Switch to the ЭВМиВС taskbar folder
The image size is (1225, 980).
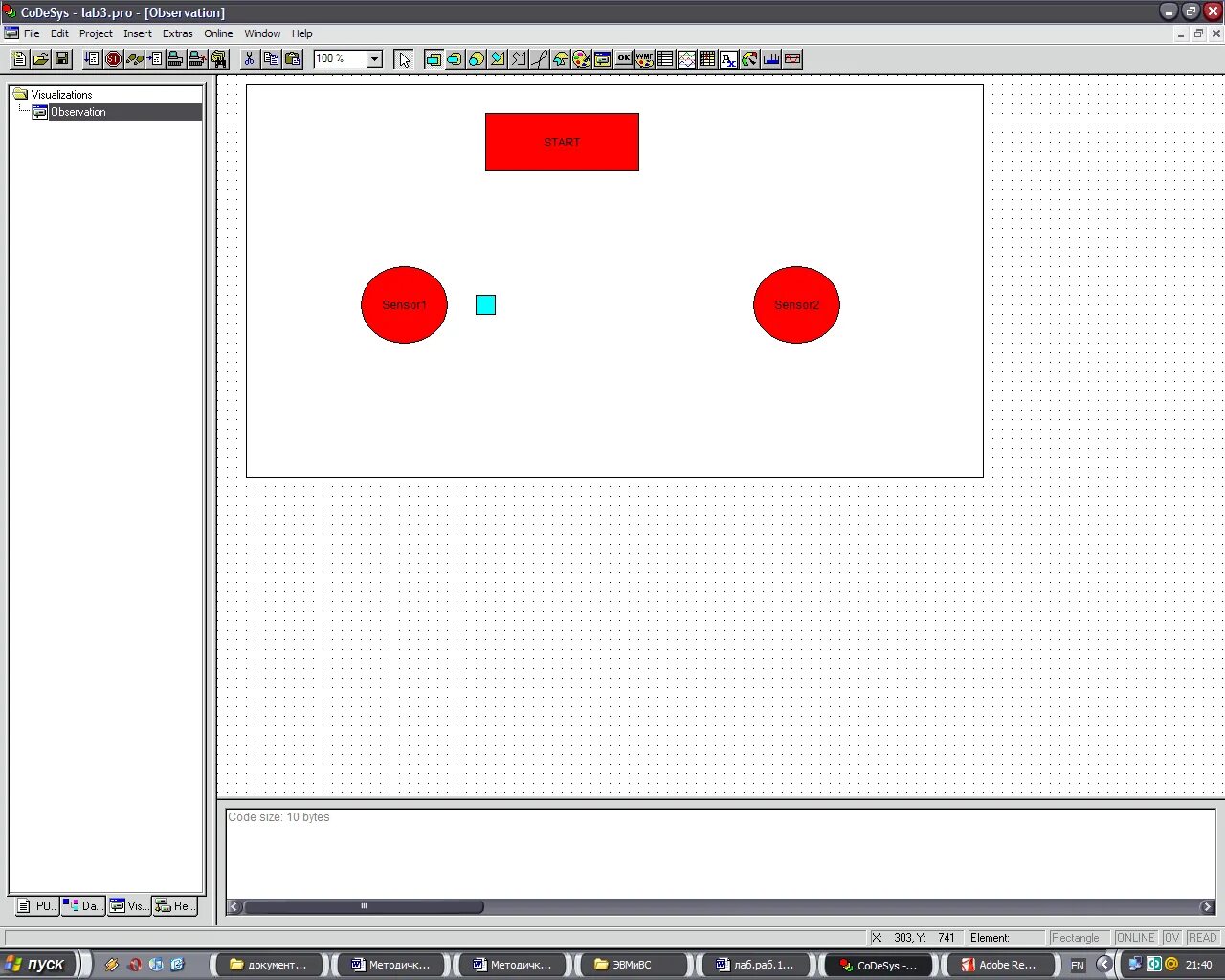click(x=632, y=965)
